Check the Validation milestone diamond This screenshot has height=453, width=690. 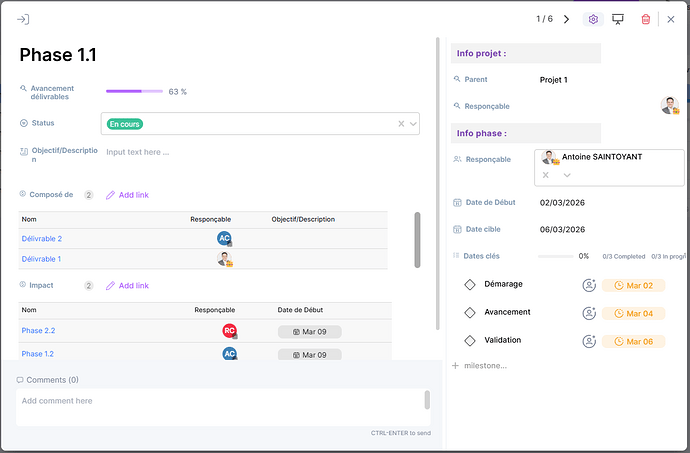tap(470, 341)
